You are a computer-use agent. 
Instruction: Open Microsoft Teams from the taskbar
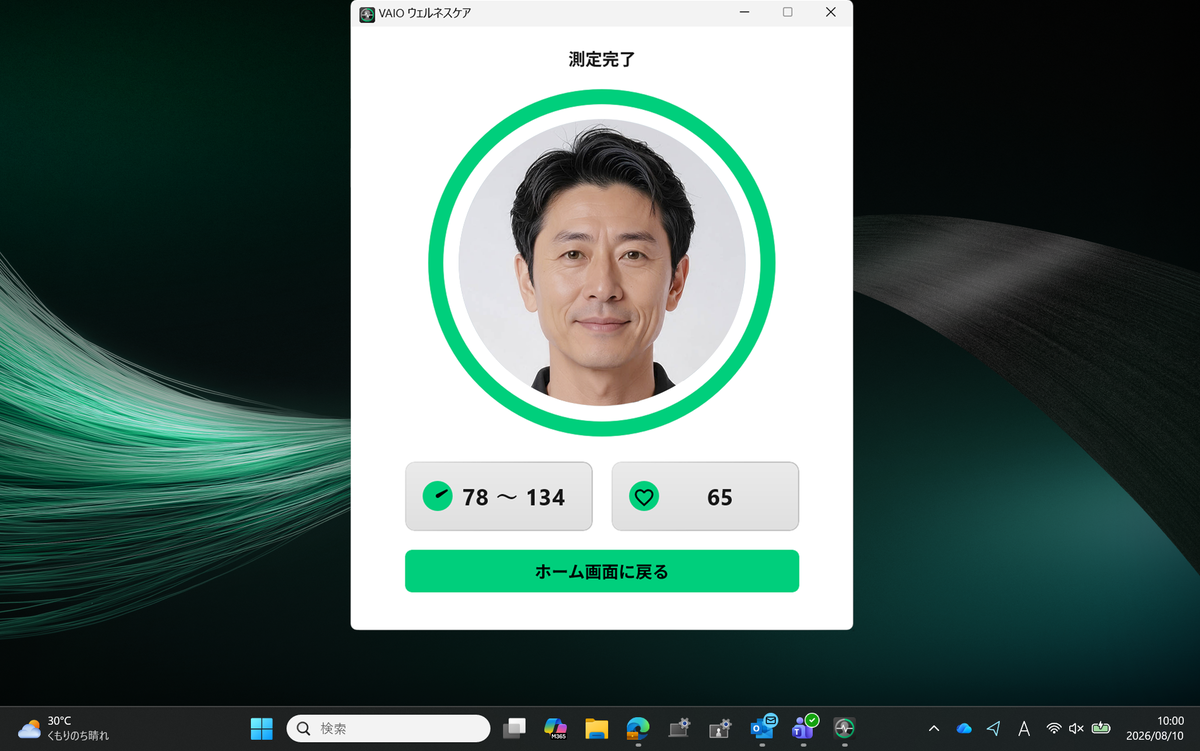pyautogui.click(x=804, y=727)
